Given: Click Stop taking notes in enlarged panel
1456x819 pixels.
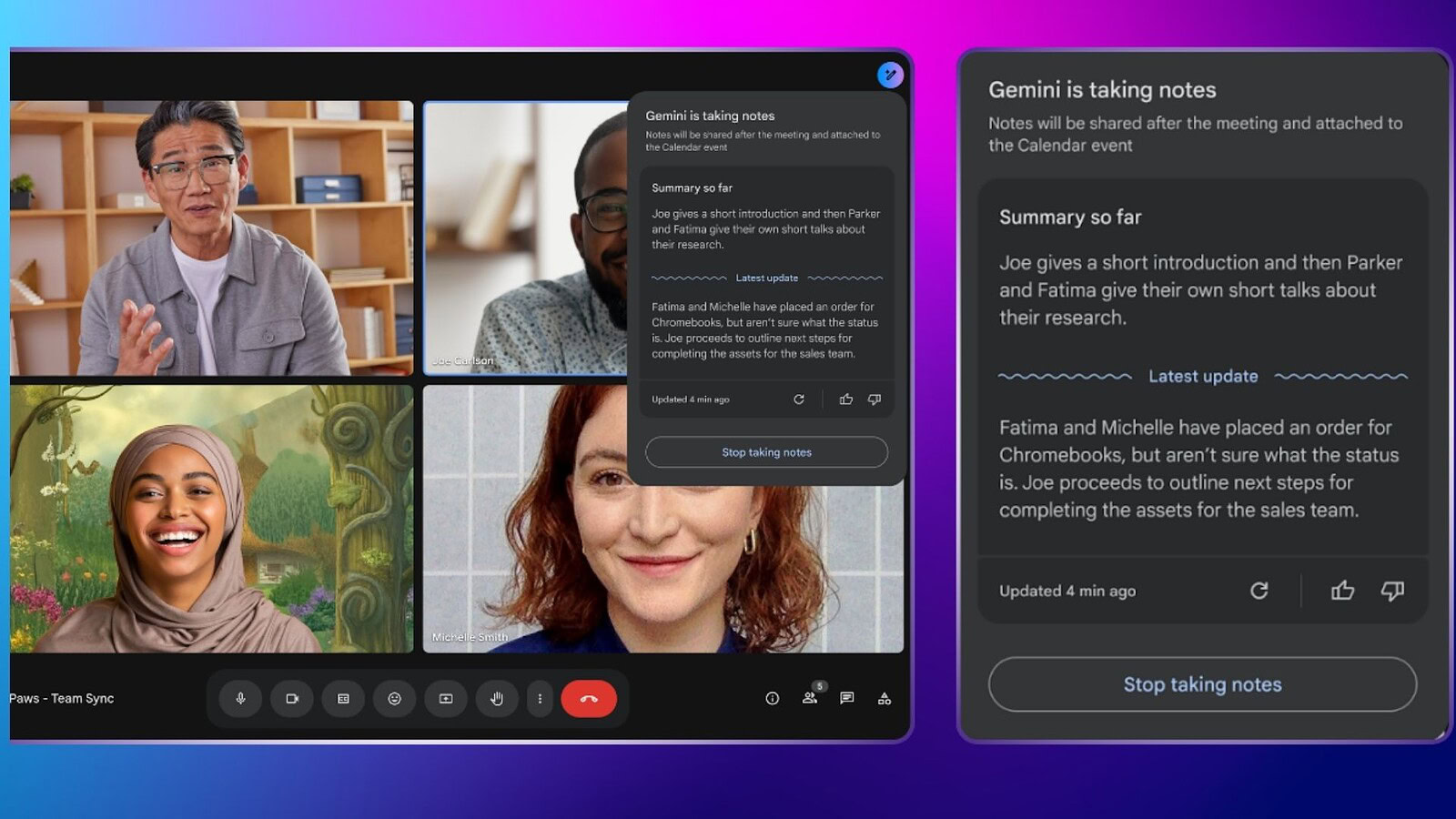Looking at the screenshot, I should coord(1202,684).
